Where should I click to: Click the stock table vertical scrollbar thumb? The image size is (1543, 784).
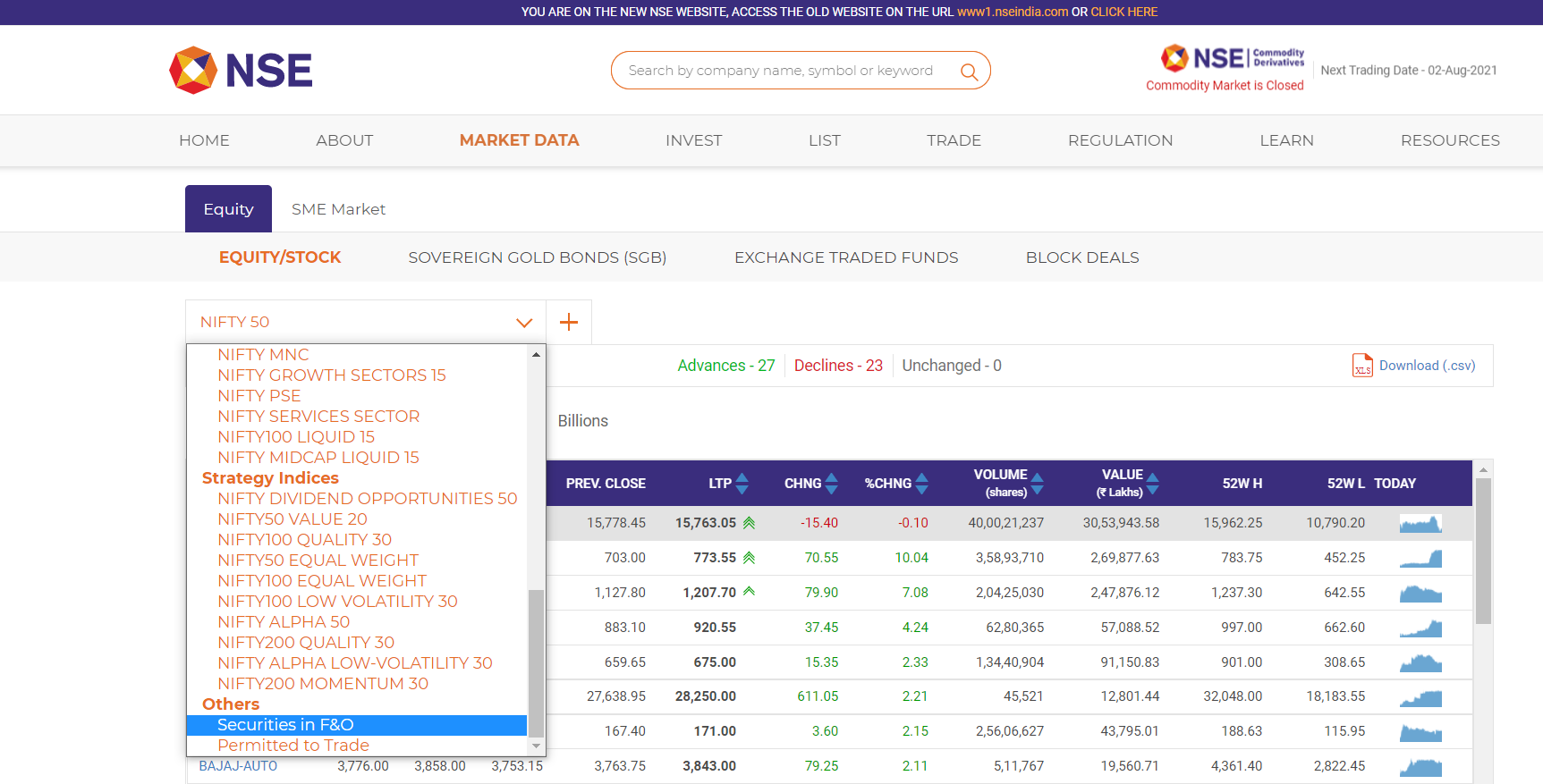[x=1483, y=551]
